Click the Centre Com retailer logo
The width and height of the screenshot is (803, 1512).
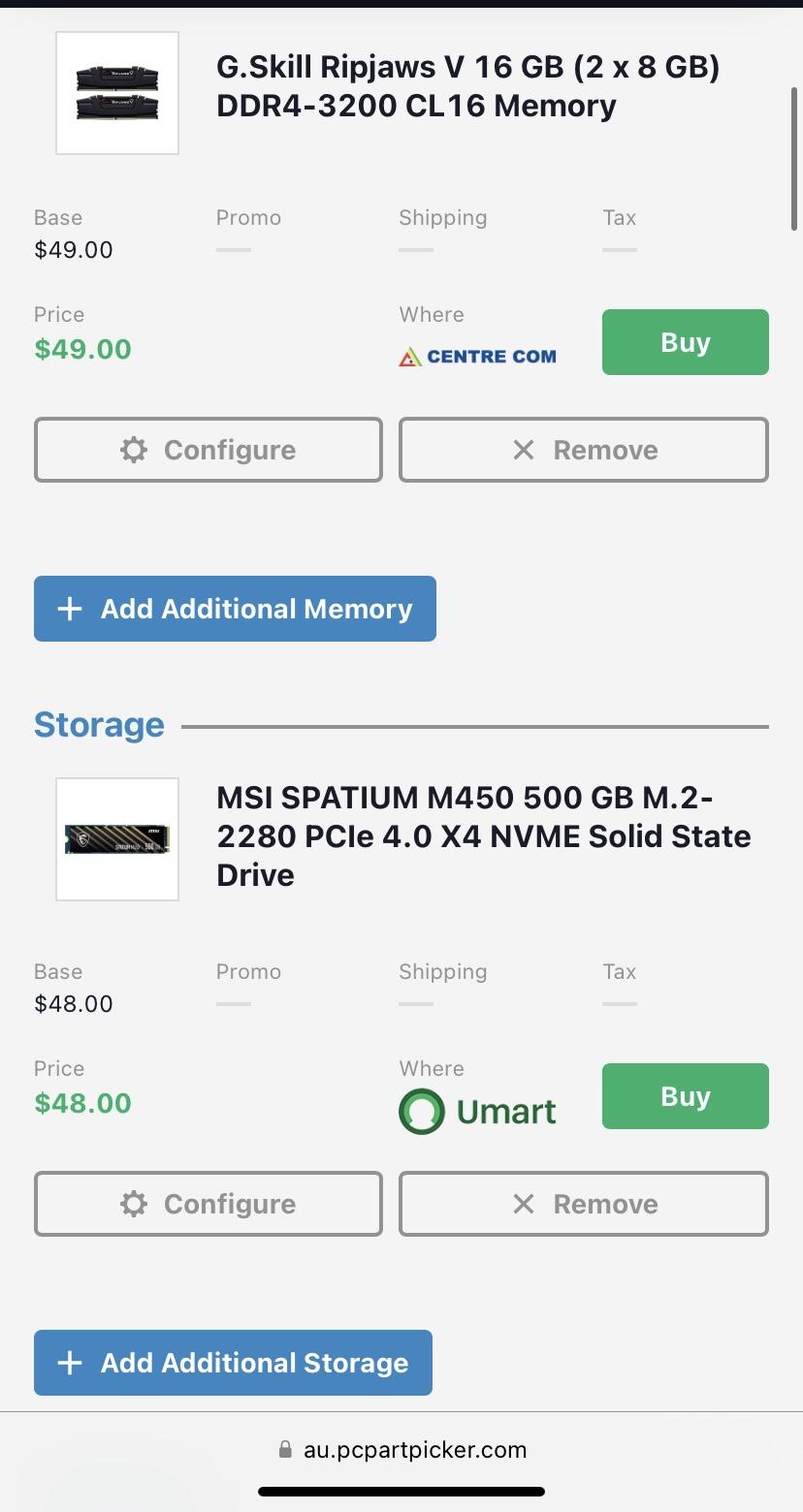click(477, 357)
